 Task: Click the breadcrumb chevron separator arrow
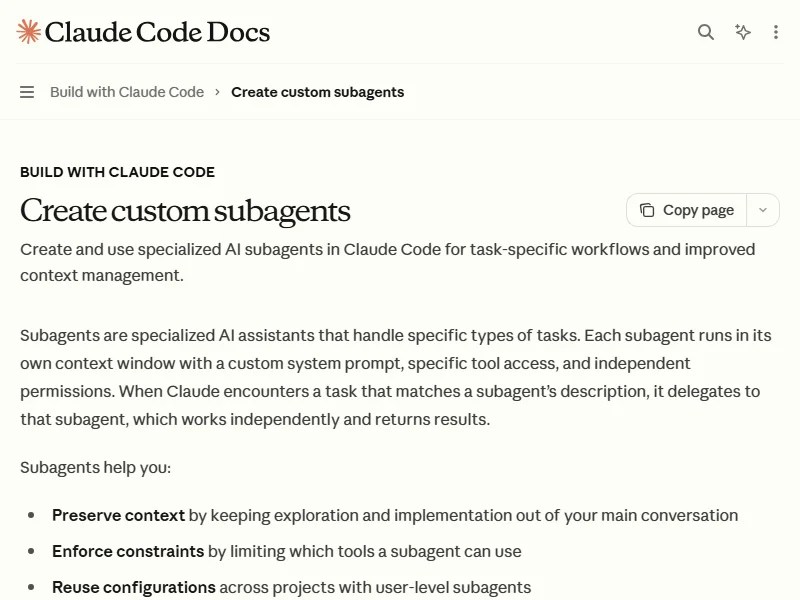pyautogui.click(x=217, y=92)
